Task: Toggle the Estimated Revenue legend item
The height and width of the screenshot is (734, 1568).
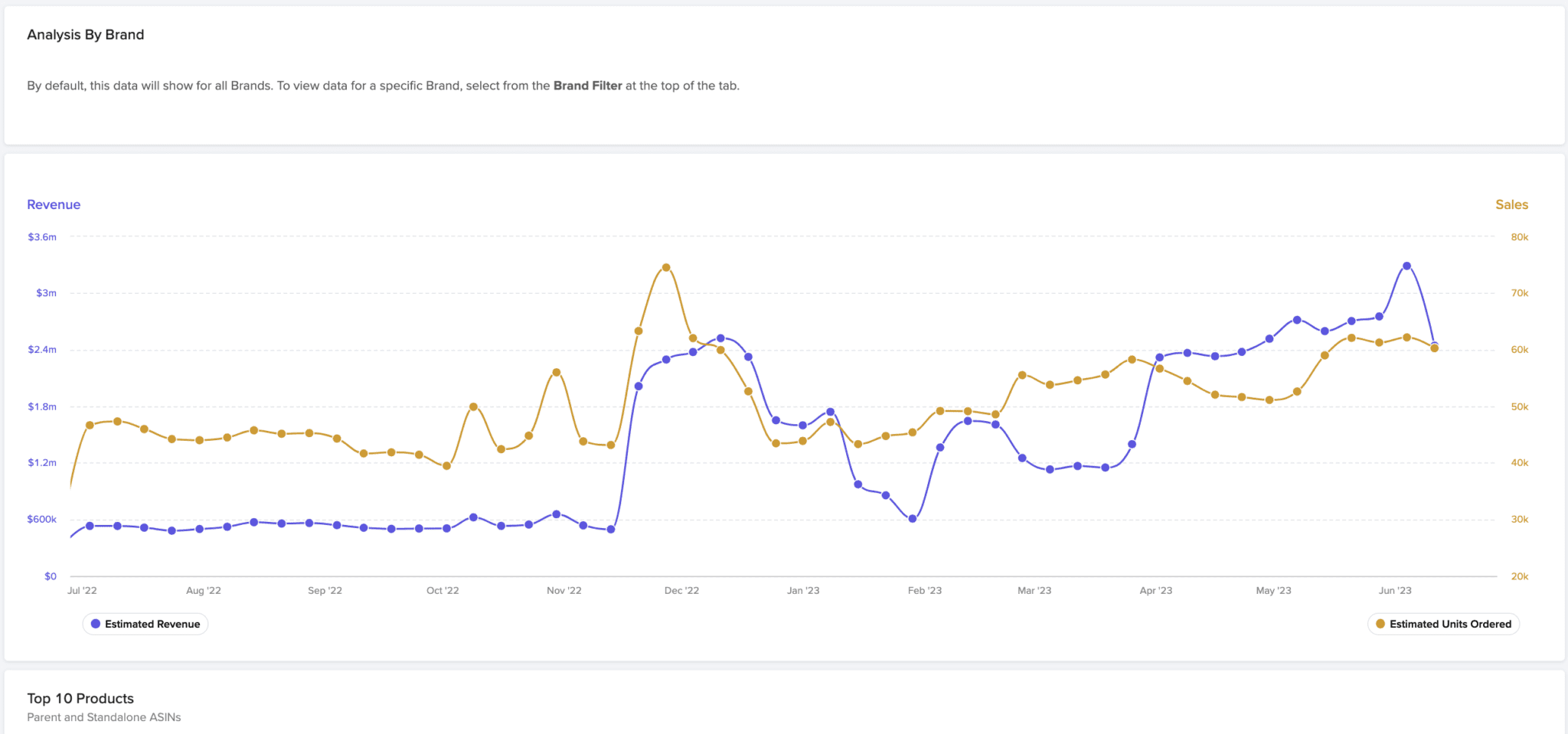Action: [145, 623]
